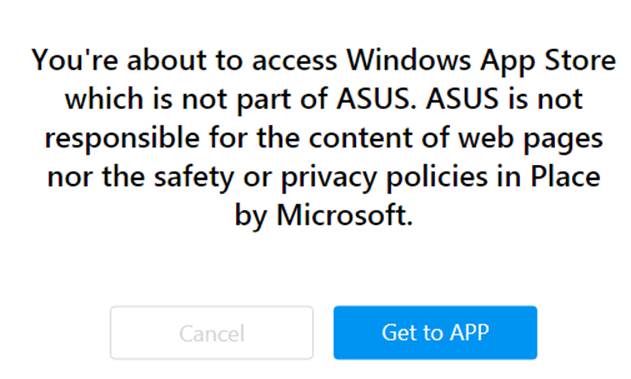
Task: Tap the white outlined Cancel button
Action: click(x=212, y=333)
